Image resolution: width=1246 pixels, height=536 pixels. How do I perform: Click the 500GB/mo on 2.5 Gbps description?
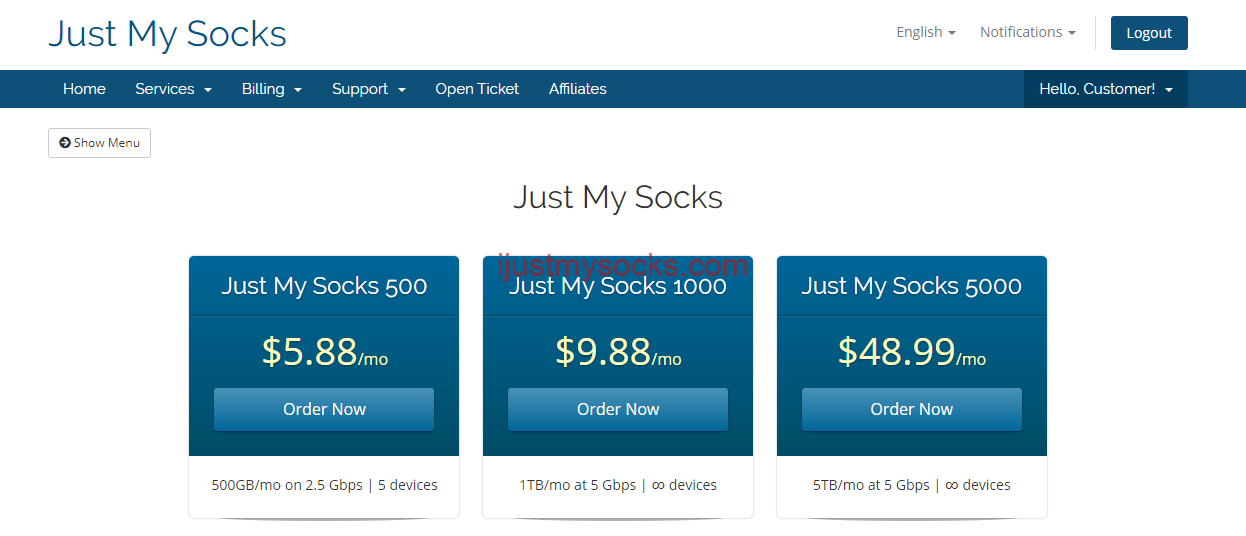[324, 485]
